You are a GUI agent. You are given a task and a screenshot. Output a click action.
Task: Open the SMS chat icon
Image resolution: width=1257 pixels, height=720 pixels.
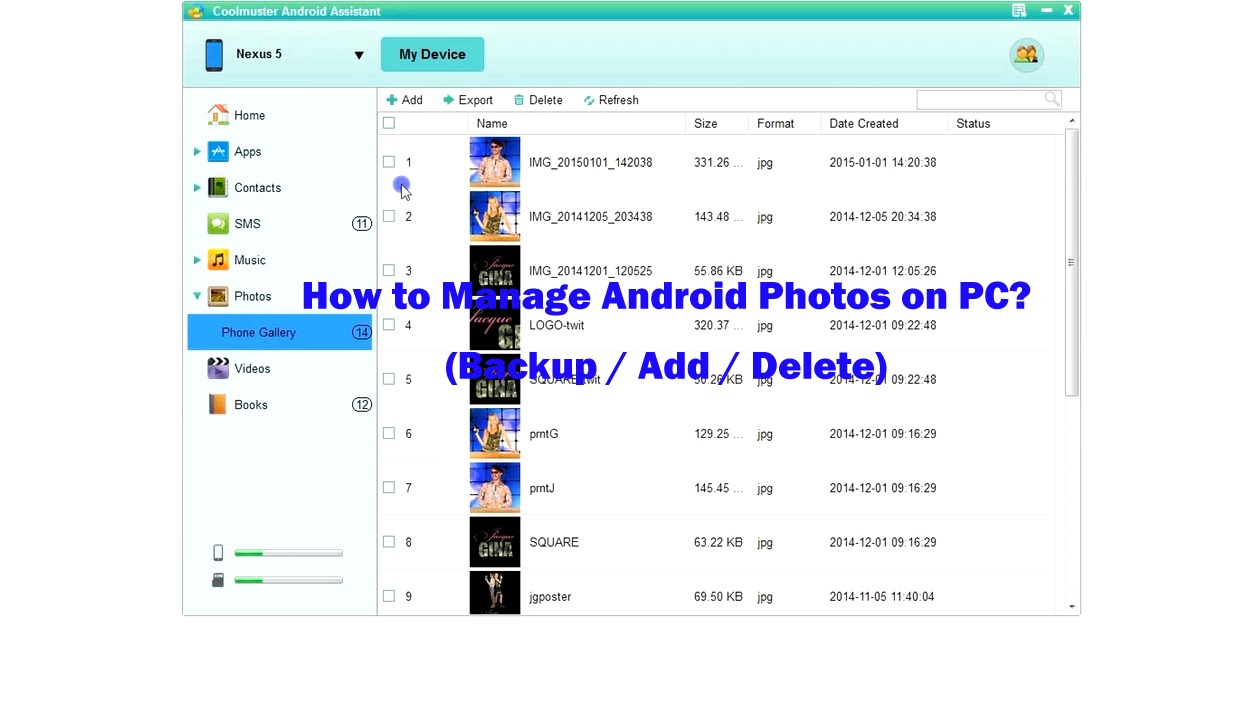click(x=218, y=224)
